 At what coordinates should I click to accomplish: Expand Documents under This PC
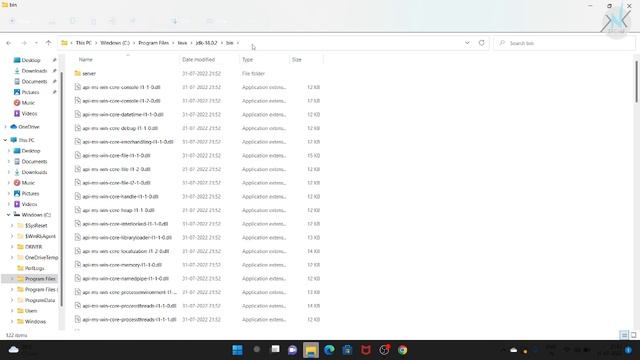tap(9, 161)
